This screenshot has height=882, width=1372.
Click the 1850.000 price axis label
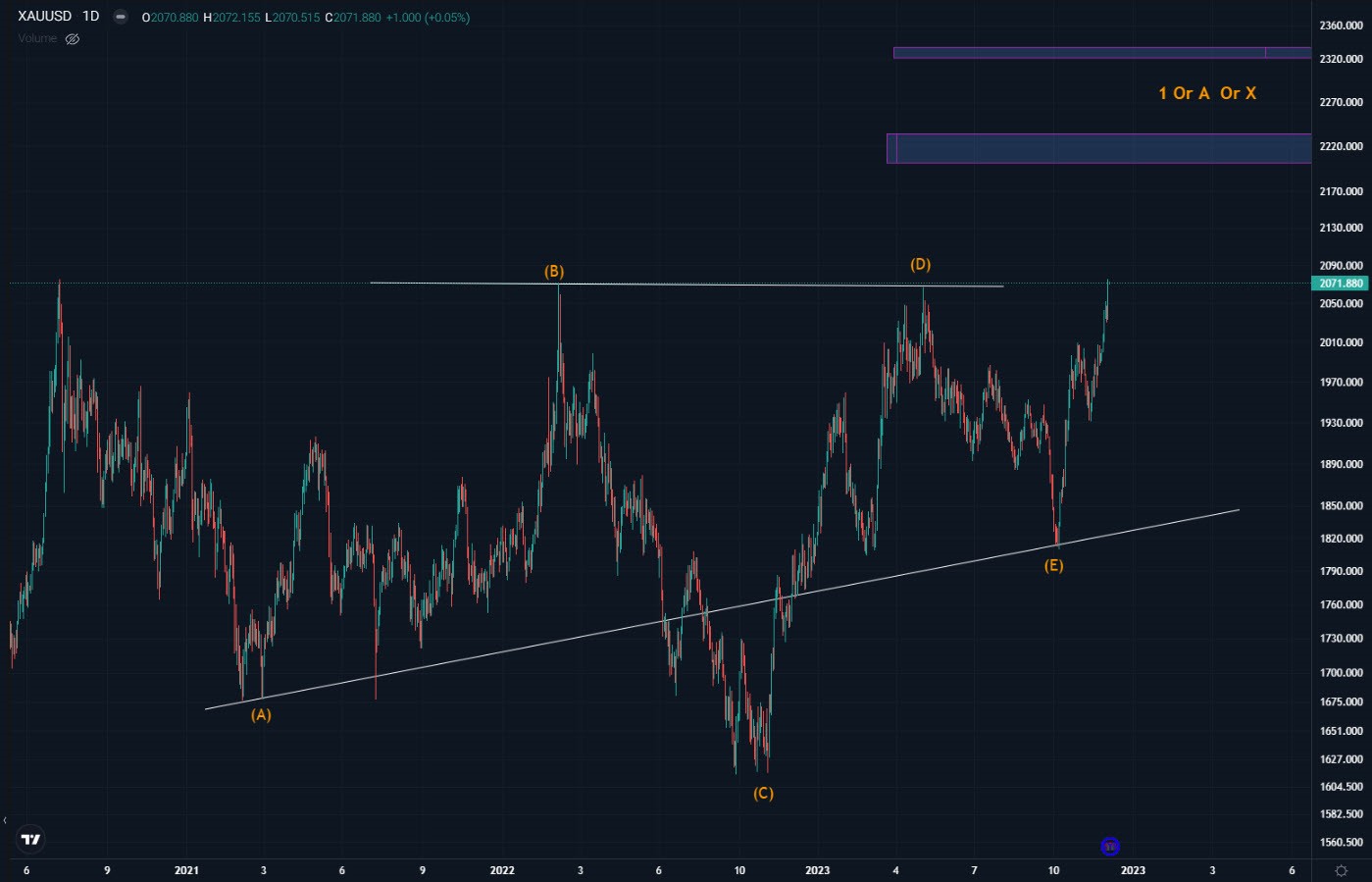pos(1341,506)
